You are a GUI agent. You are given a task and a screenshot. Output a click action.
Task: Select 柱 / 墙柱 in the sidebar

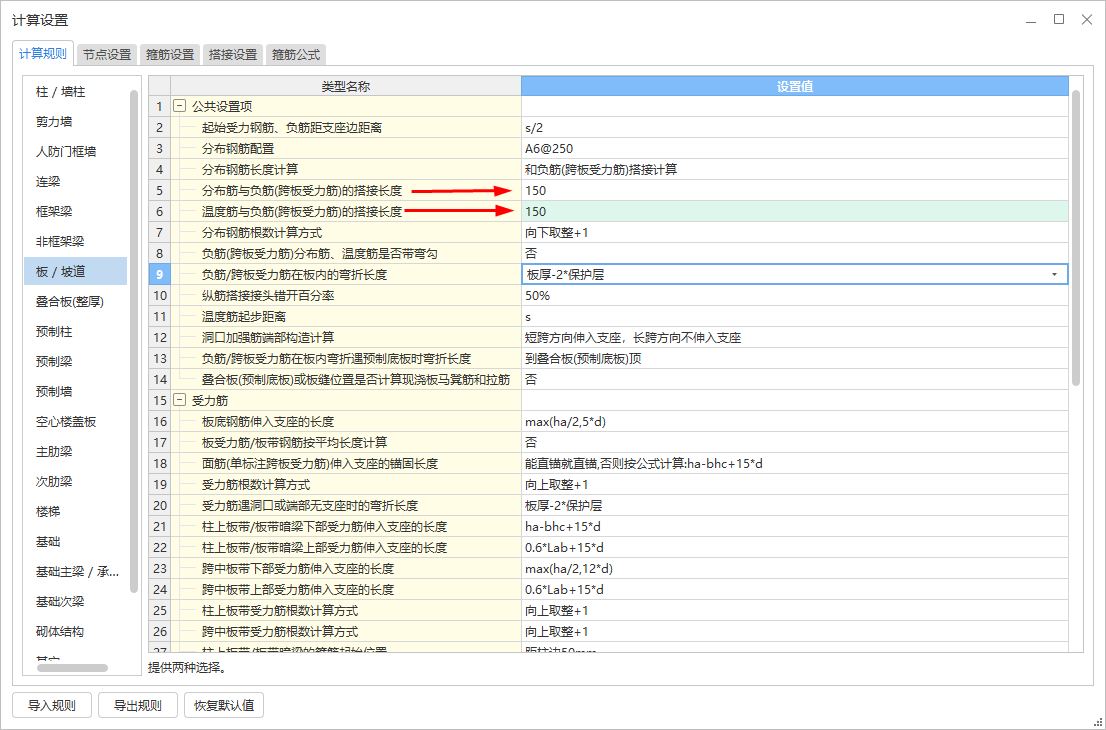[x=61, y=92]
